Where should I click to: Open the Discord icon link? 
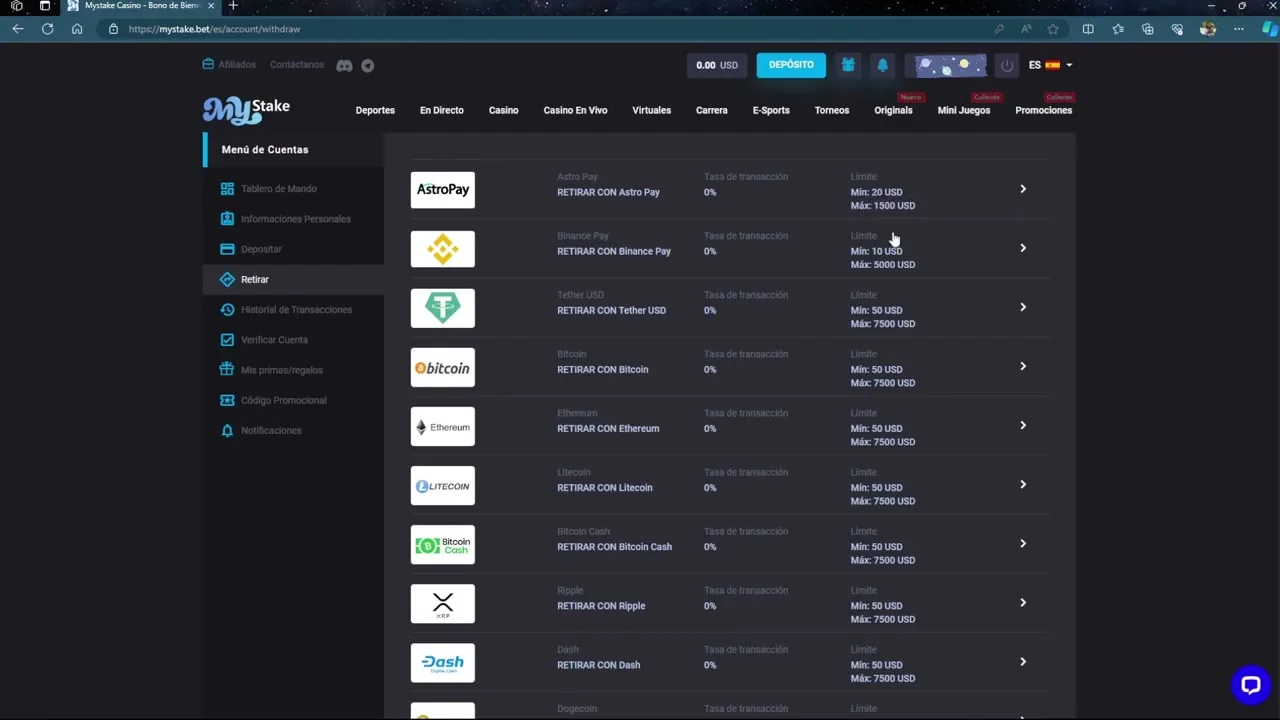344,66
